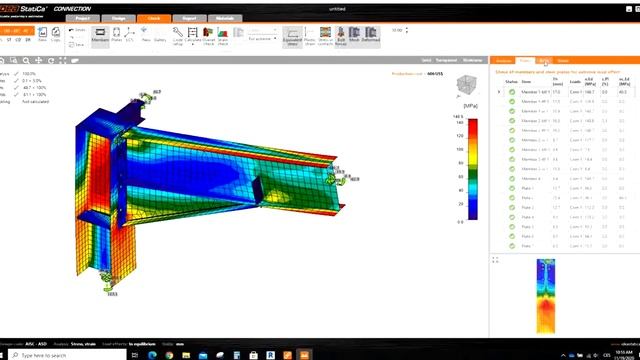This screenshot has height=360, width=640.
Task: Click the zoom window icon in view toolbar
Action: [14, 60]
